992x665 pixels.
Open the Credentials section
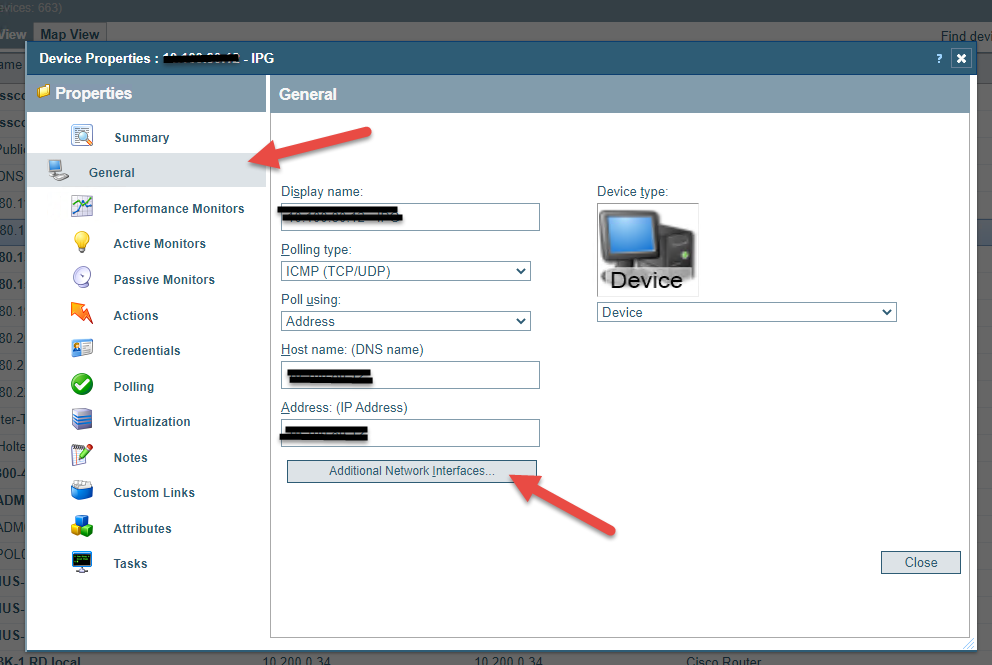pos(147,351)
